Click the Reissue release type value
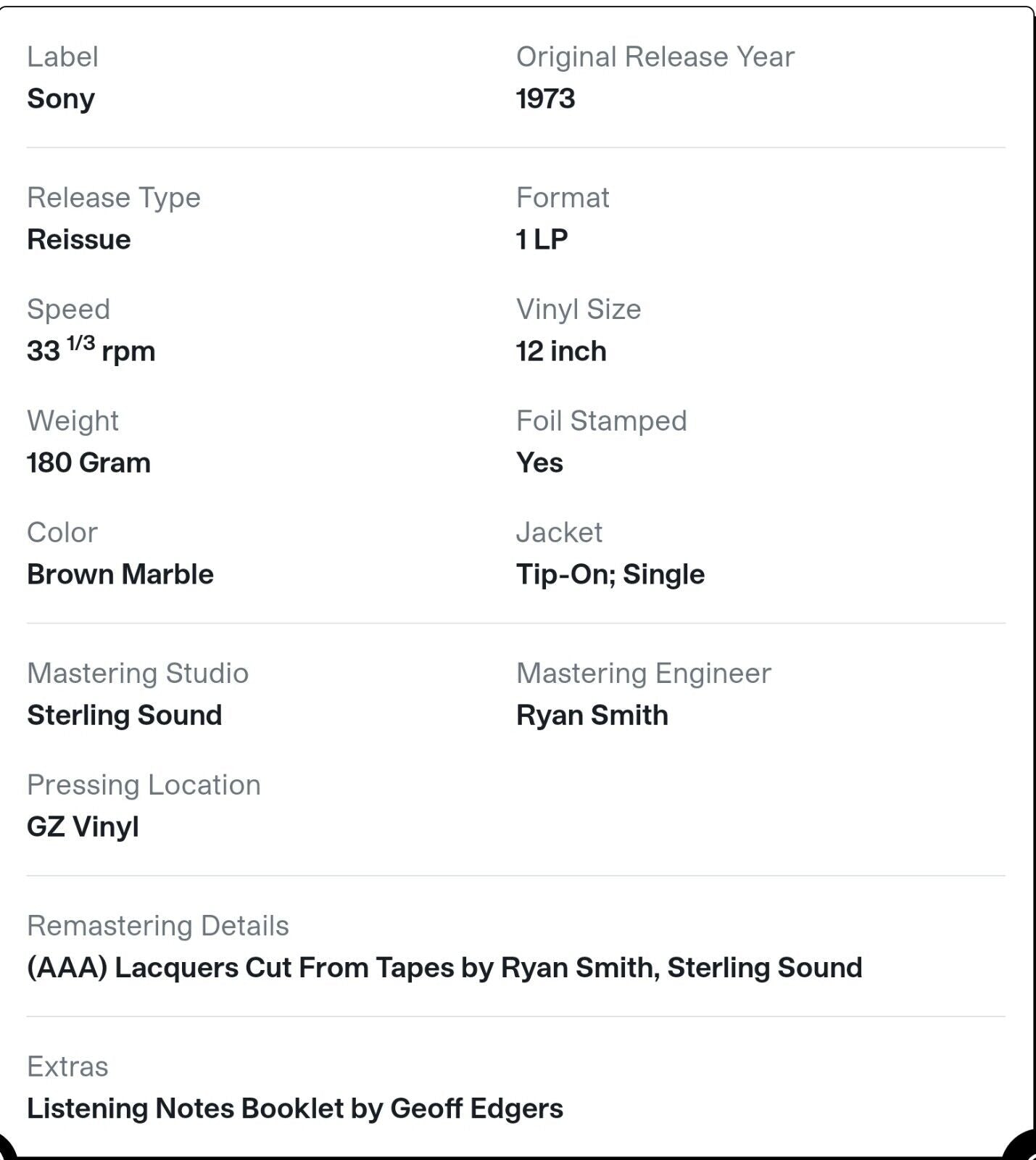 pyautogui.click(x=79, y=239)
